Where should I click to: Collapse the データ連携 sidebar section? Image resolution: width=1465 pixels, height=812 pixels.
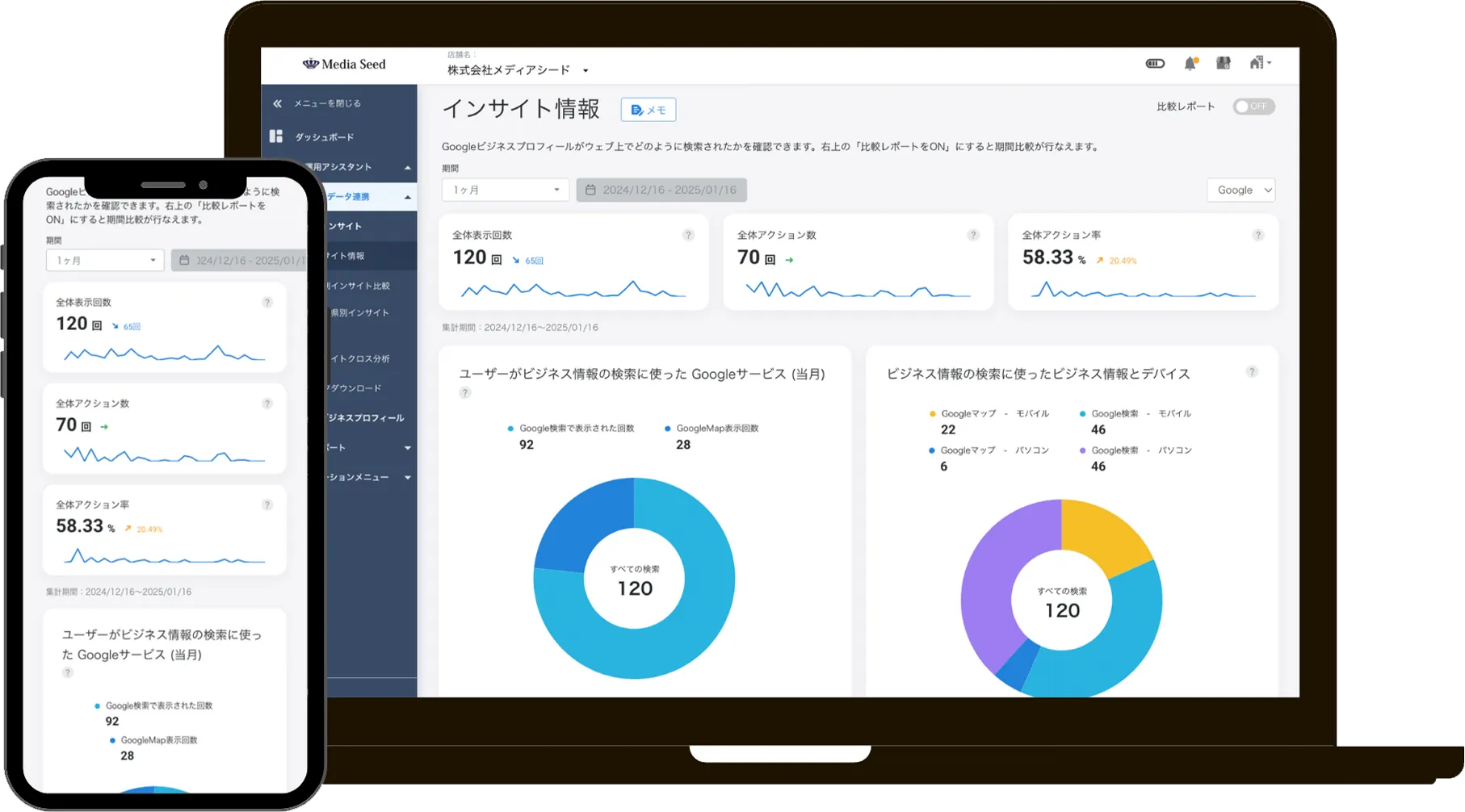[407, 197]
